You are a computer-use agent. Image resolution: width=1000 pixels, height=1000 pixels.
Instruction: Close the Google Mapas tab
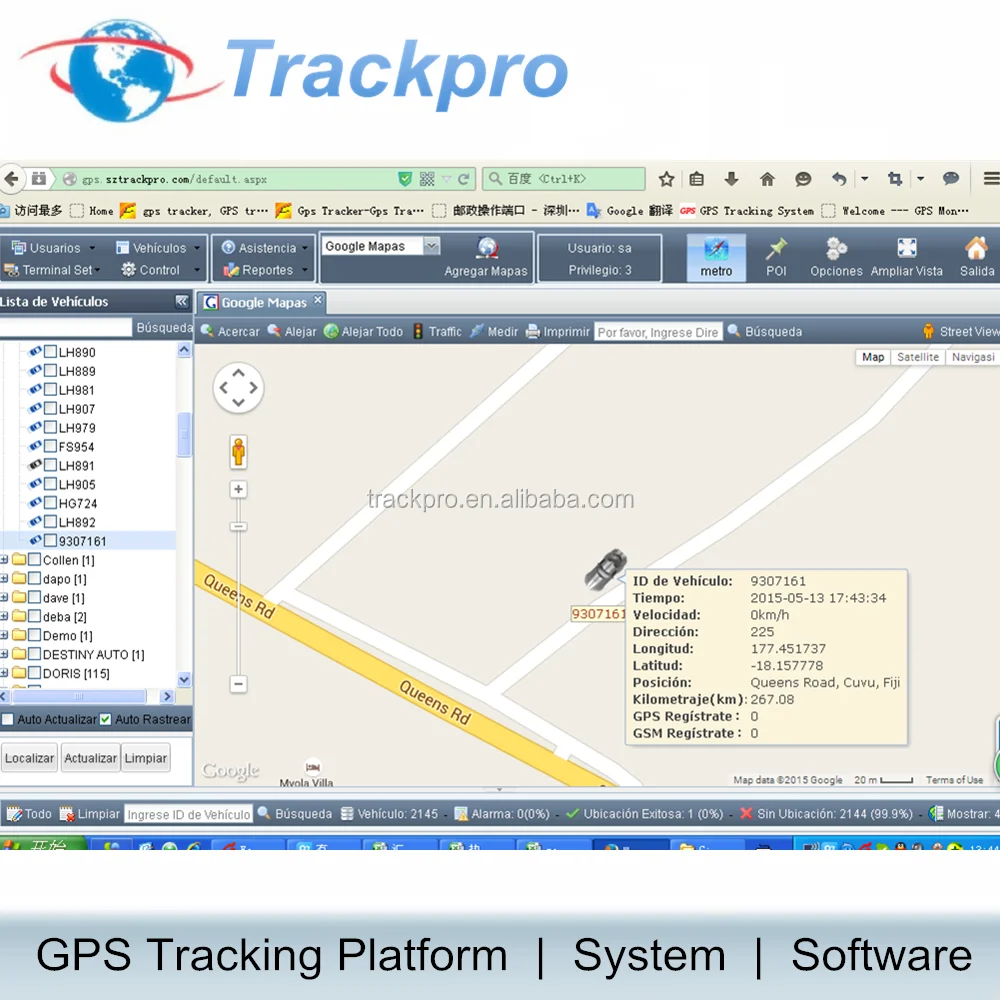tap(318, 300)
